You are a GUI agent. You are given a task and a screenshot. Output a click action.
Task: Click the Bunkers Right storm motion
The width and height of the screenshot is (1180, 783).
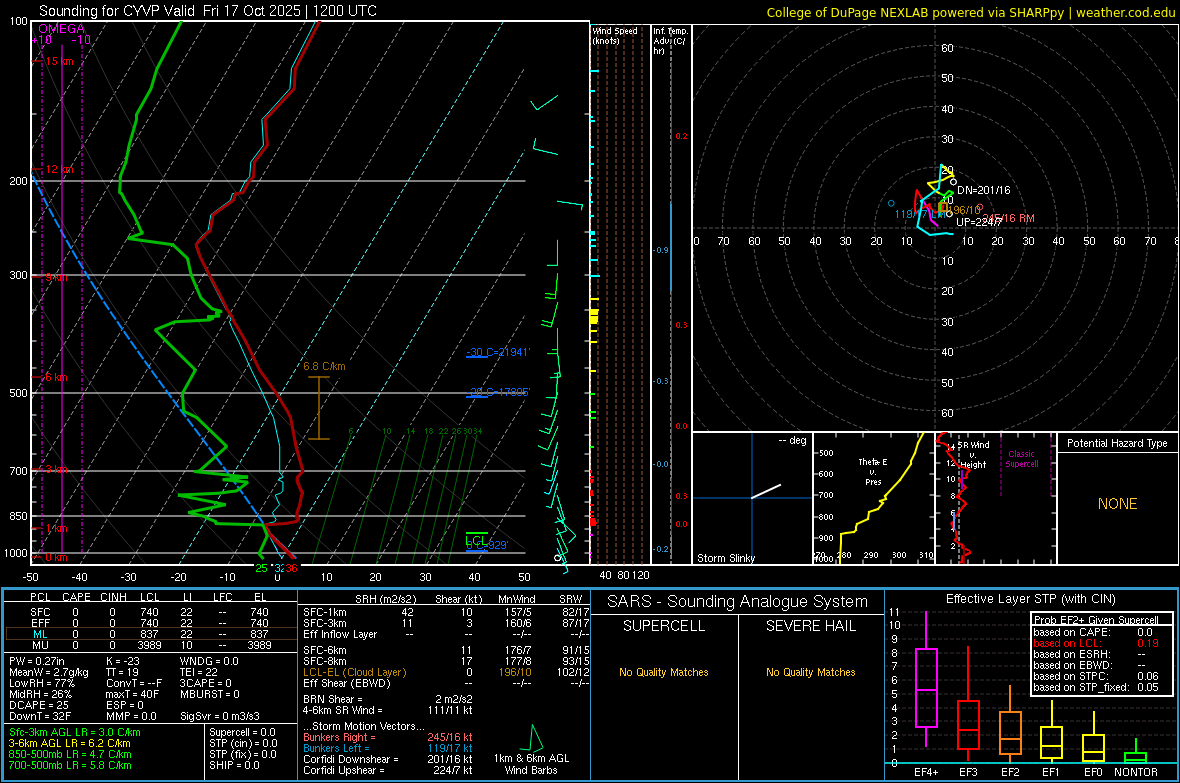click(x=387, y=738)
